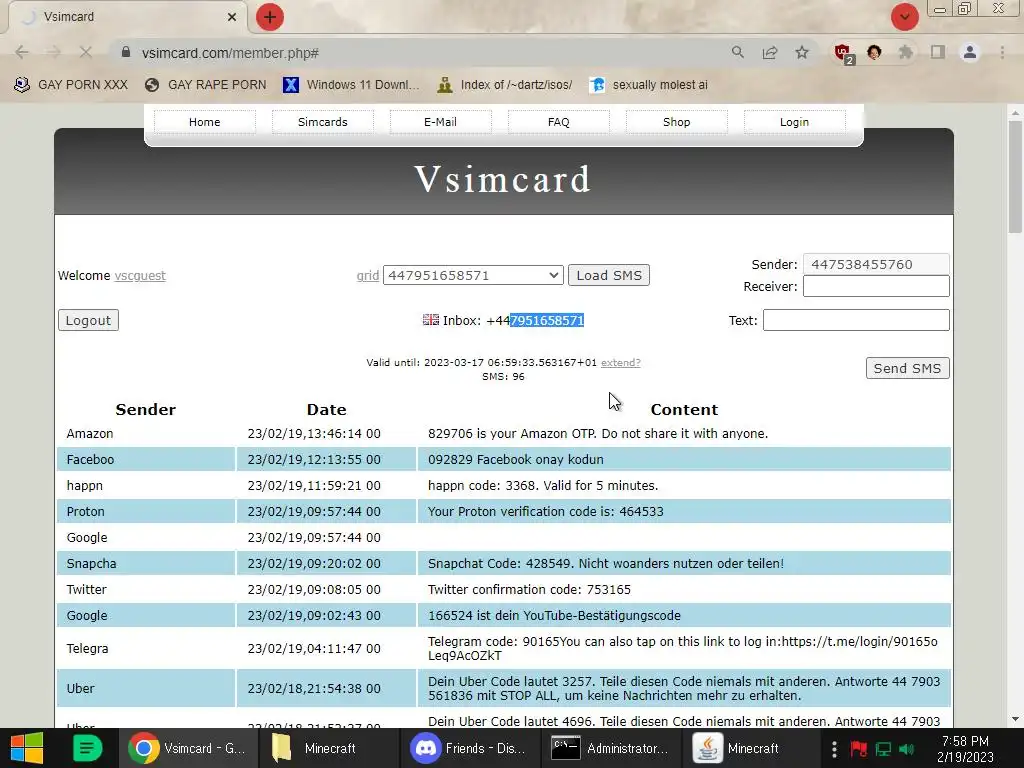Click the happn code 3368 message
Screen dimensions: 1024x768
[543, 485]
